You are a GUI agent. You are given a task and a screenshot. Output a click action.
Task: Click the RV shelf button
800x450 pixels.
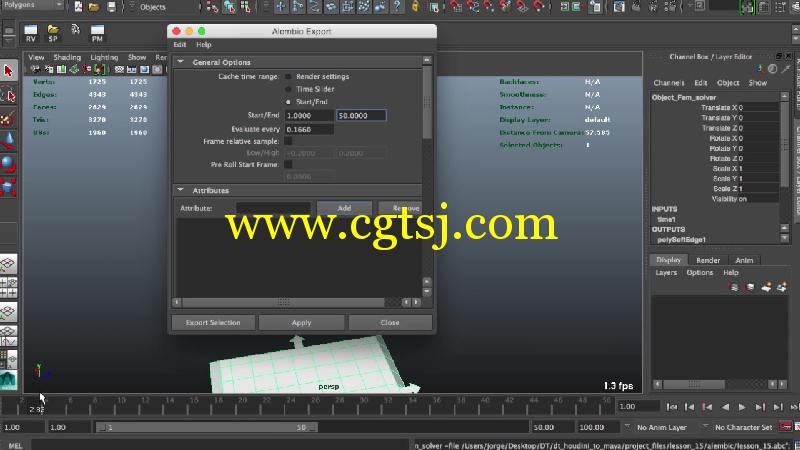coord(31,34)
